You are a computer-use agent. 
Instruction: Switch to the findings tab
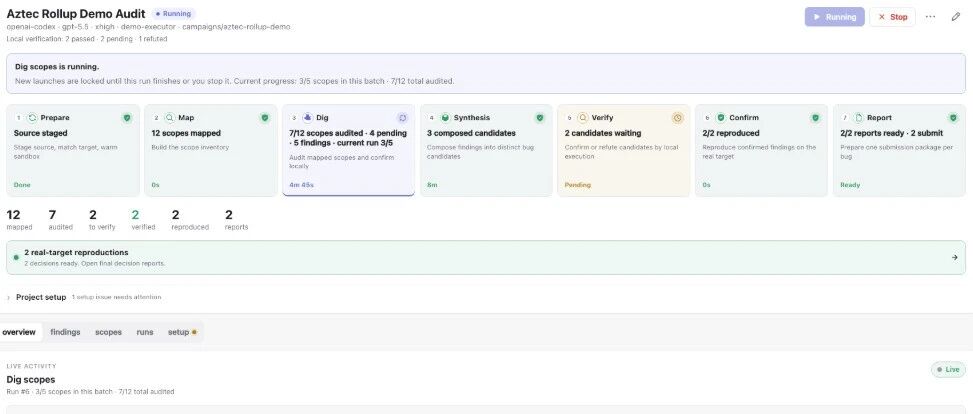coord(65,332)
